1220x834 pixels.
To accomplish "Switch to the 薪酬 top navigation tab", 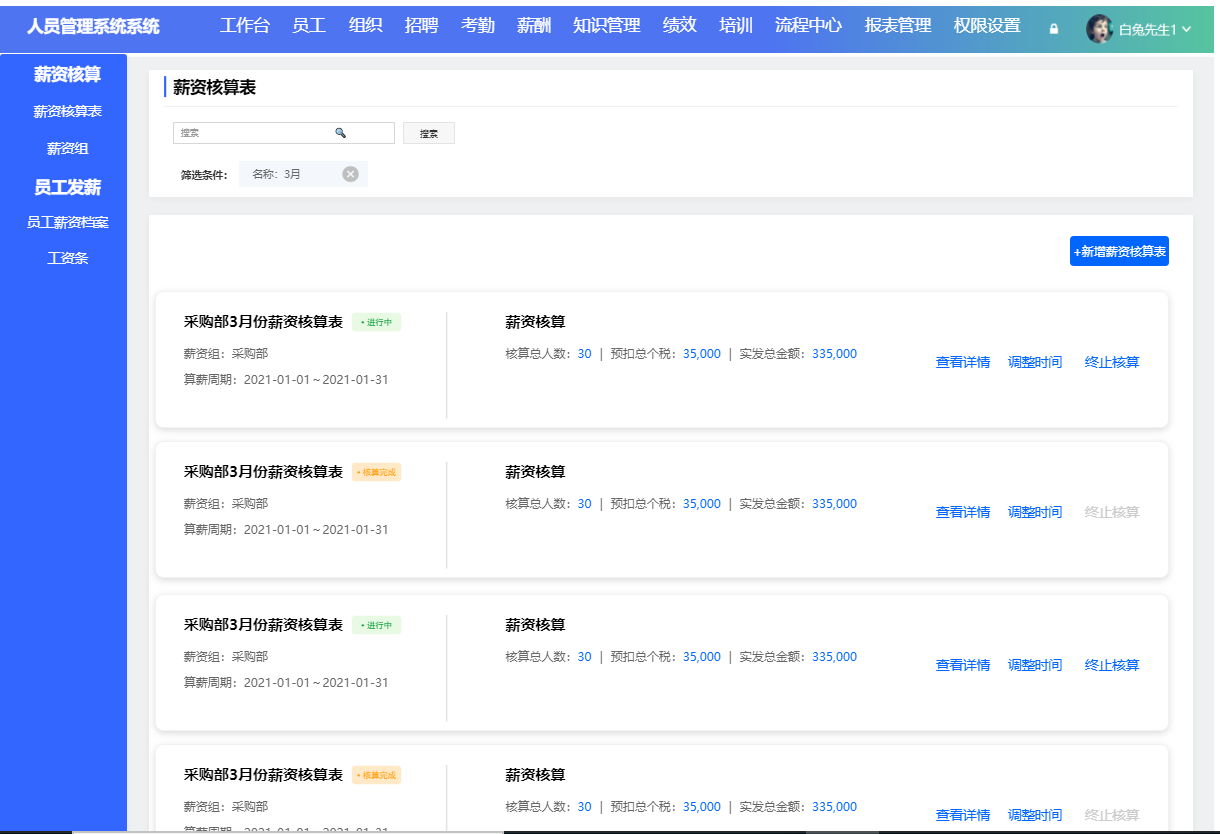I will pos(533,26).
